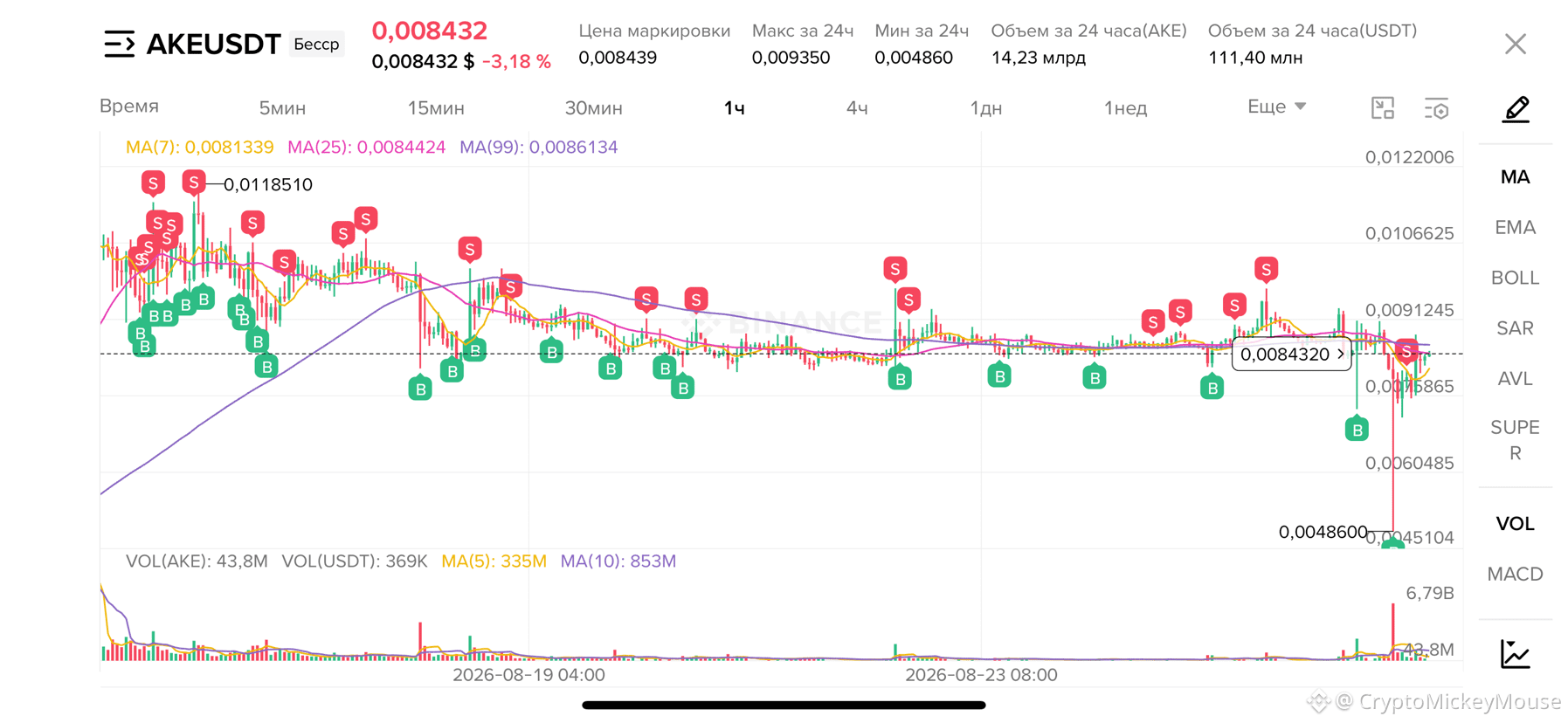The image size is (1568, 723).
Task: Click the 24h AKE volume 14,23 млрд
Action: click(x=1038, y=58)
